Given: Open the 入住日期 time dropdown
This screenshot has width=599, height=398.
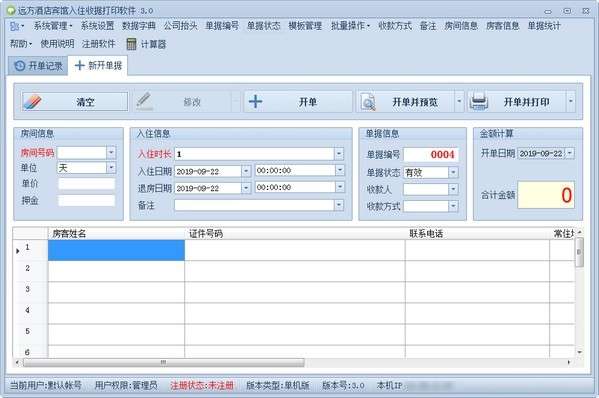Looking at the screenshot, I should pyautogui.click(x=339, y=170).
